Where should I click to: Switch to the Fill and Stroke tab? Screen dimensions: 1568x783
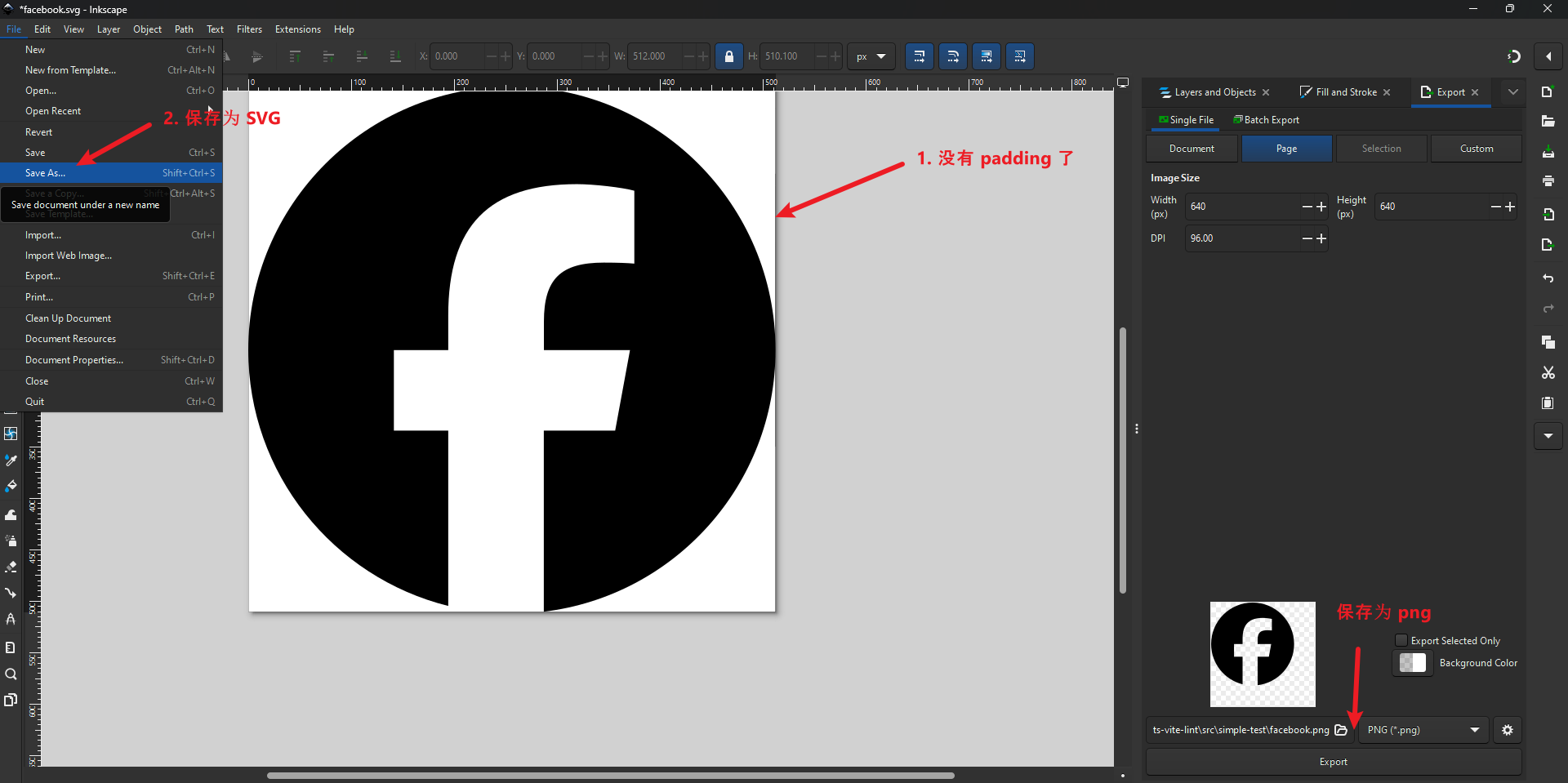(x=1347, y=92)
